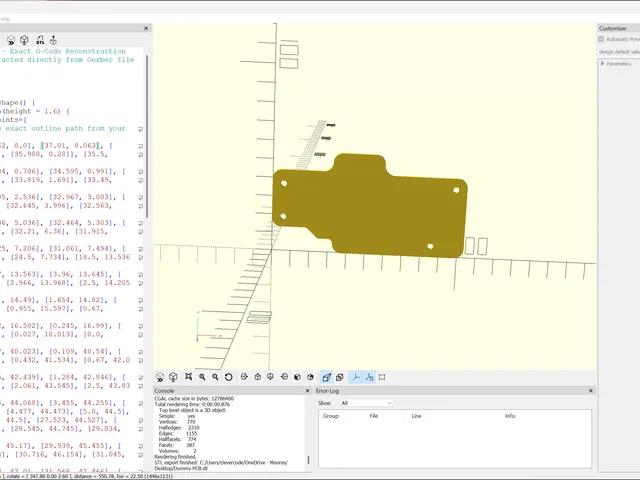This screenshot has width=640, height=480.
Task: Click the Group column header
Action: point(331,416)
